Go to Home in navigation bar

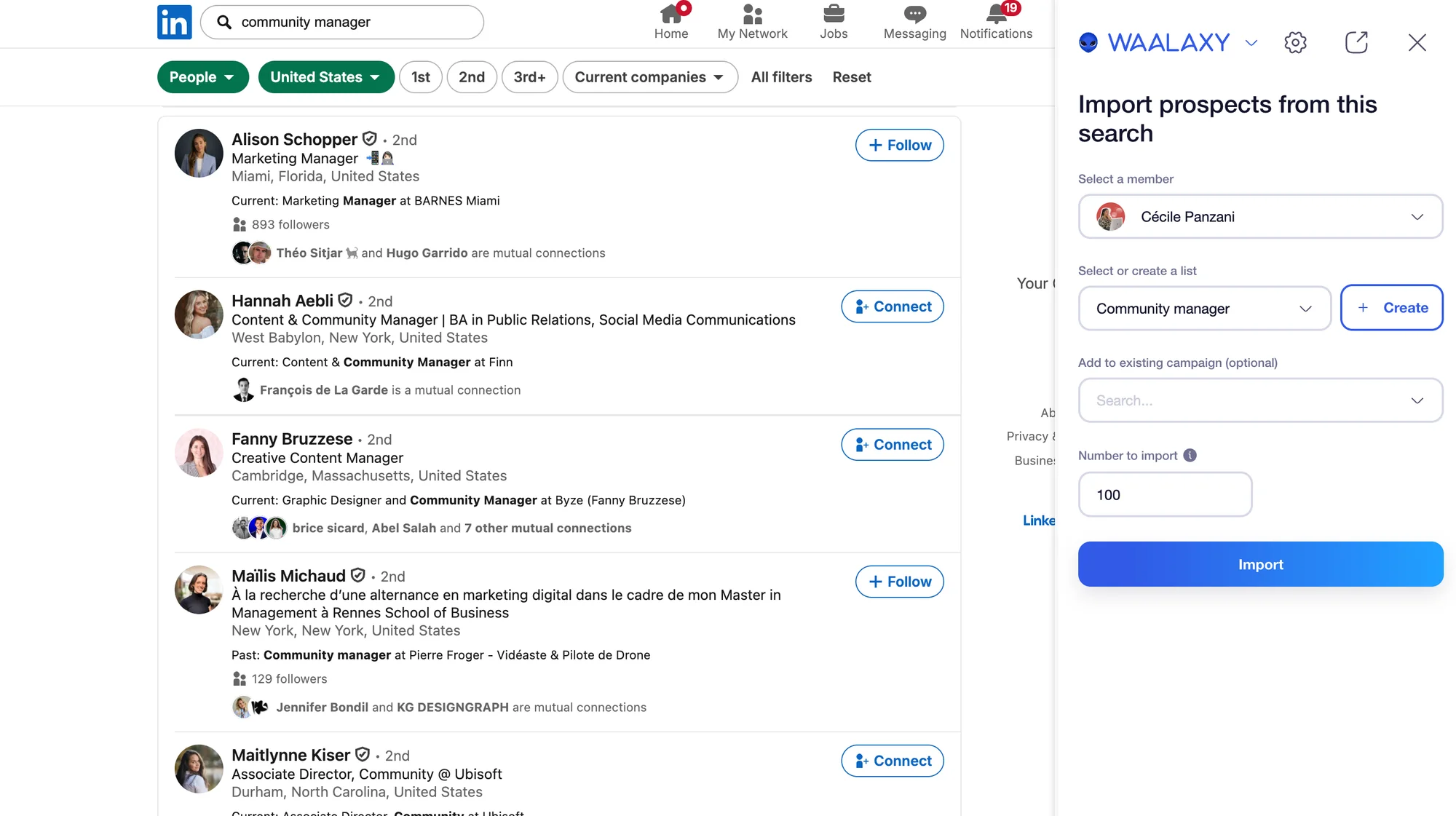coord(670,23)
